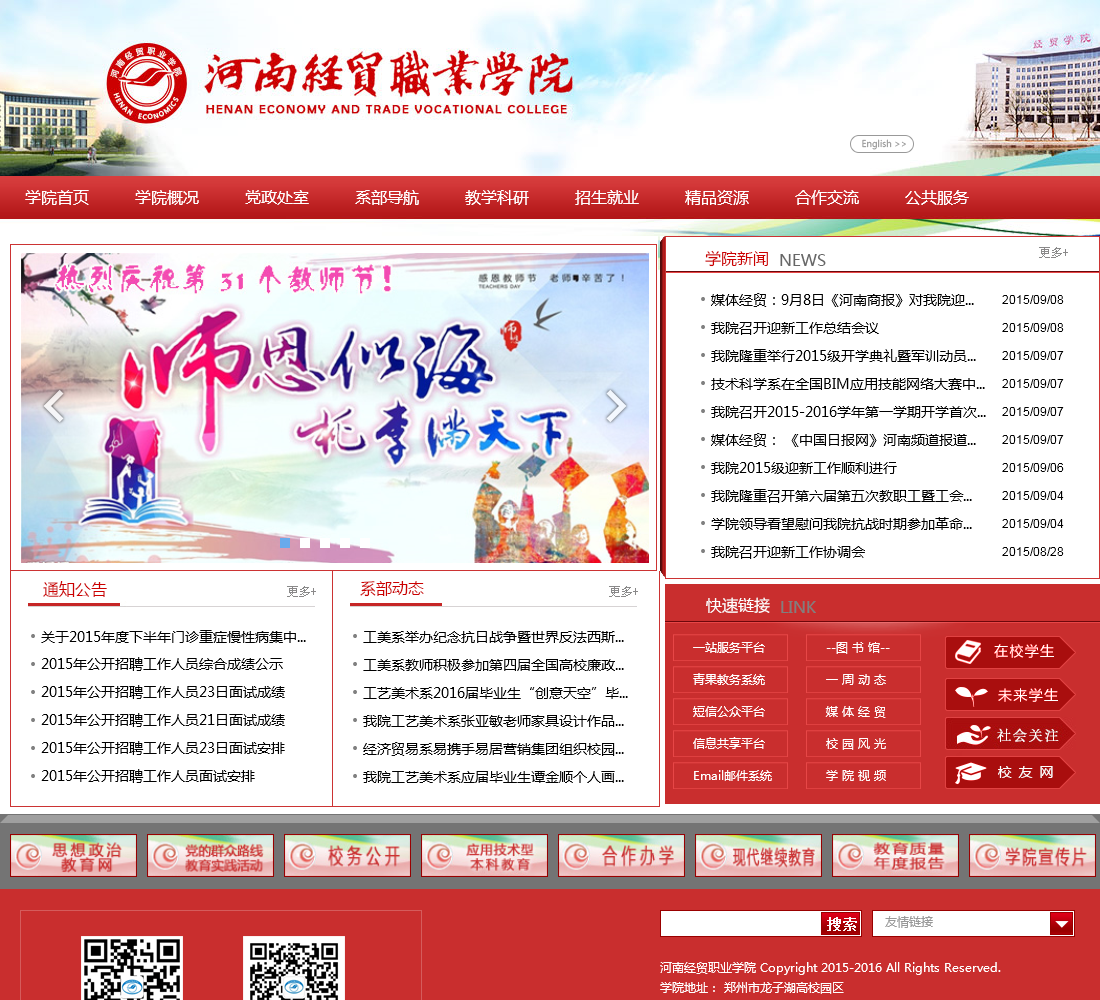Screen dimensions: 1100x1000
Task: Open 系部导航 navigation menu
Action: click(x=387, y=198)
